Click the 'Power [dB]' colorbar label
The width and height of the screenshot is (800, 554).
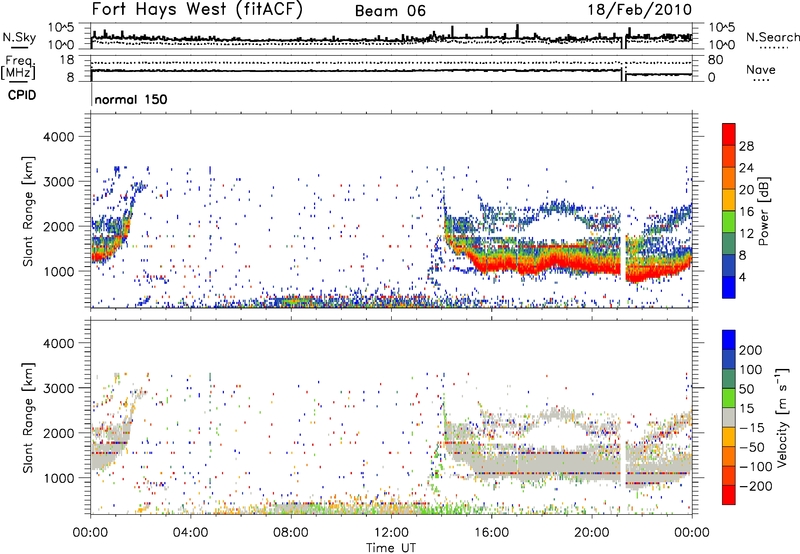pyautogui.click(x=764, y=211)
